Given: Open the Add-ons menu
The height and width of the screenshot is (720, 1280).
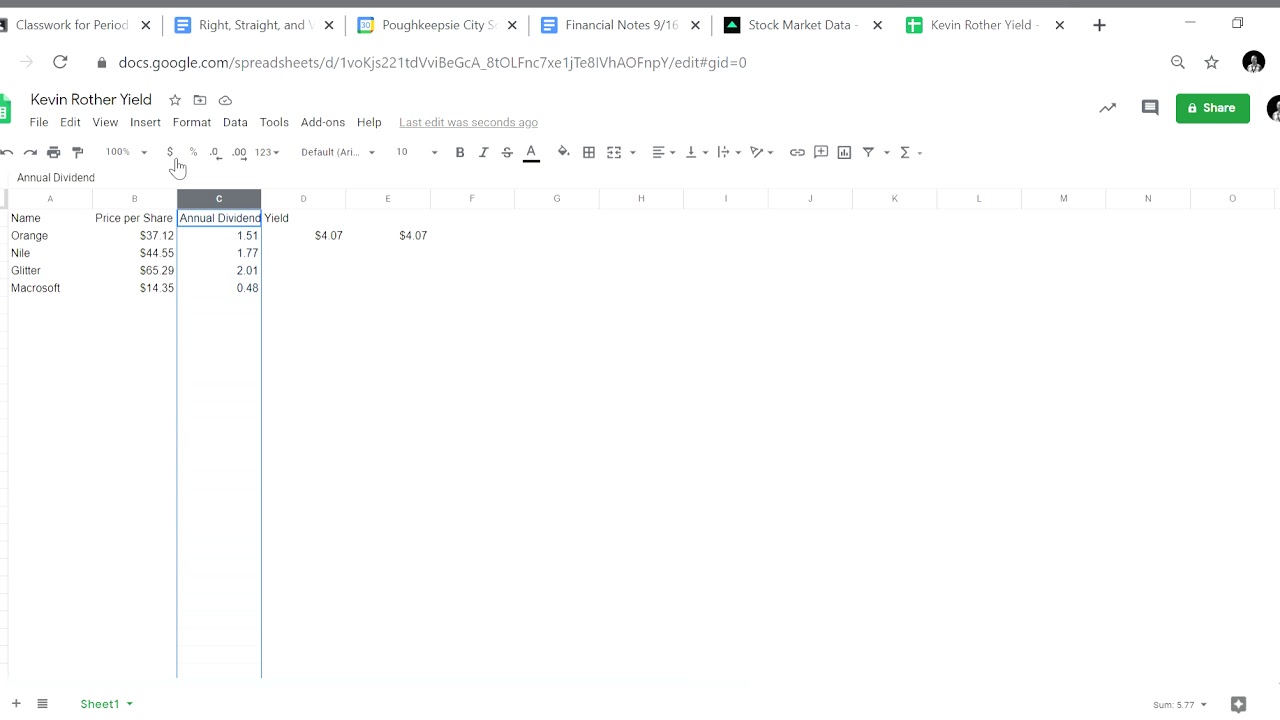Looking at the screenshot, I should (323, 122).
